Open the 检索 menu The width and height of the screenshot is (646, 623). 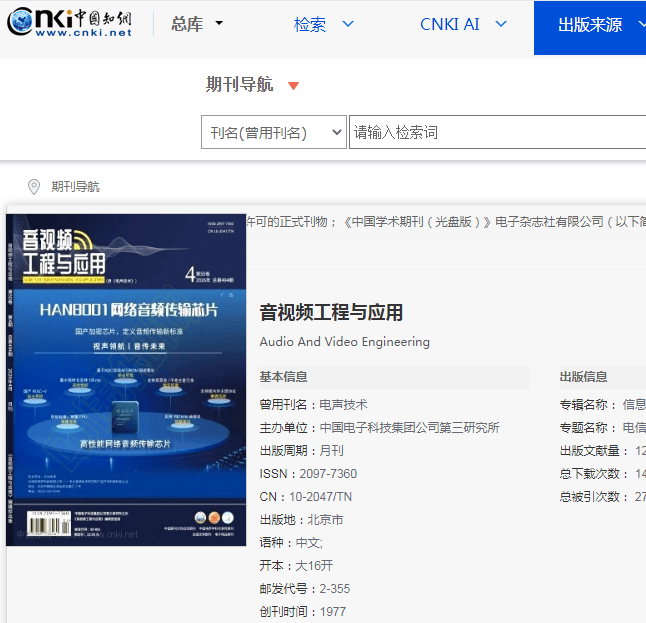[x=309, y=24]
